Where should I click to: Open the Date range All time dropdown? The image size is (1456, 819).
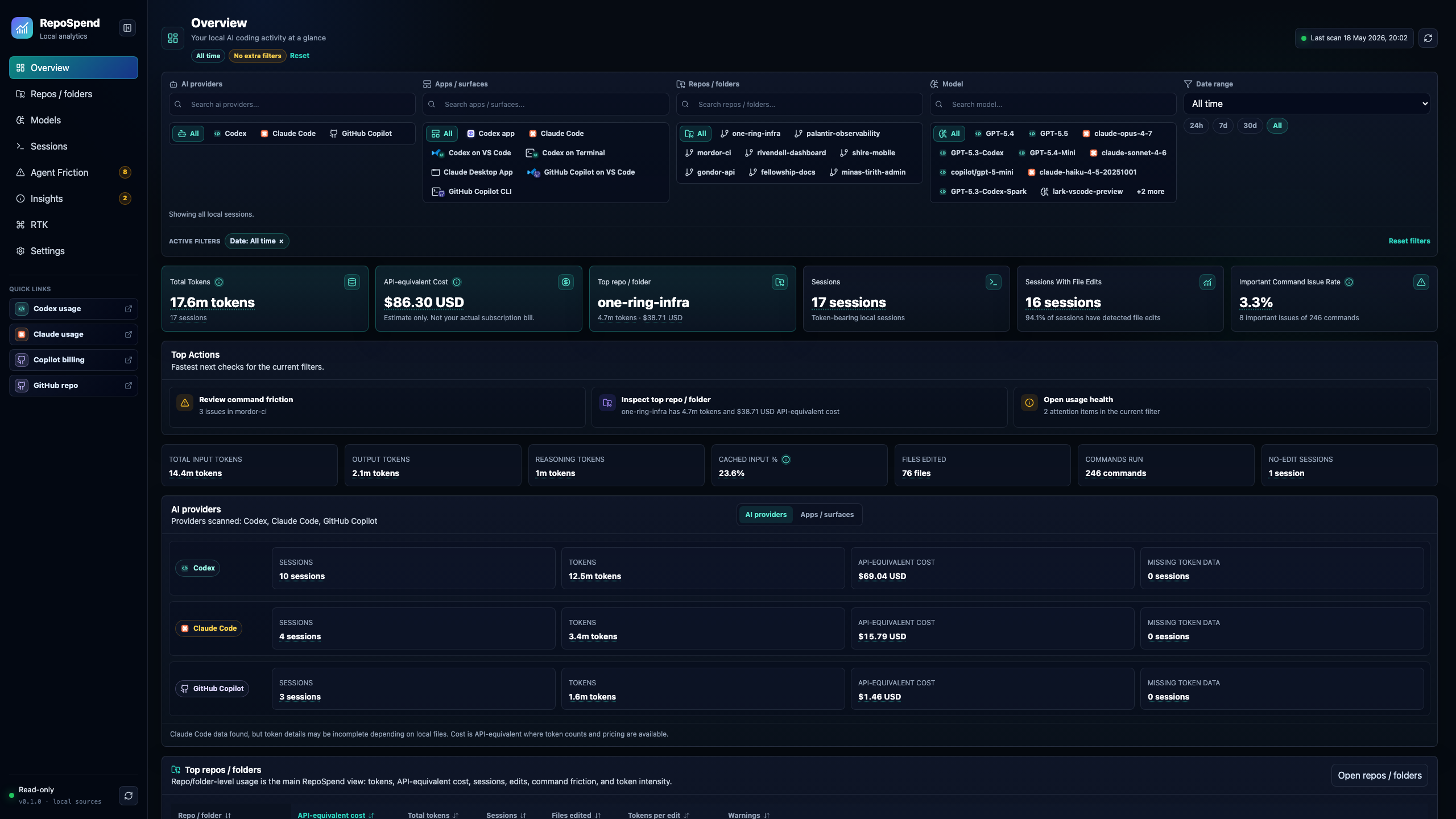(1307, 104)
